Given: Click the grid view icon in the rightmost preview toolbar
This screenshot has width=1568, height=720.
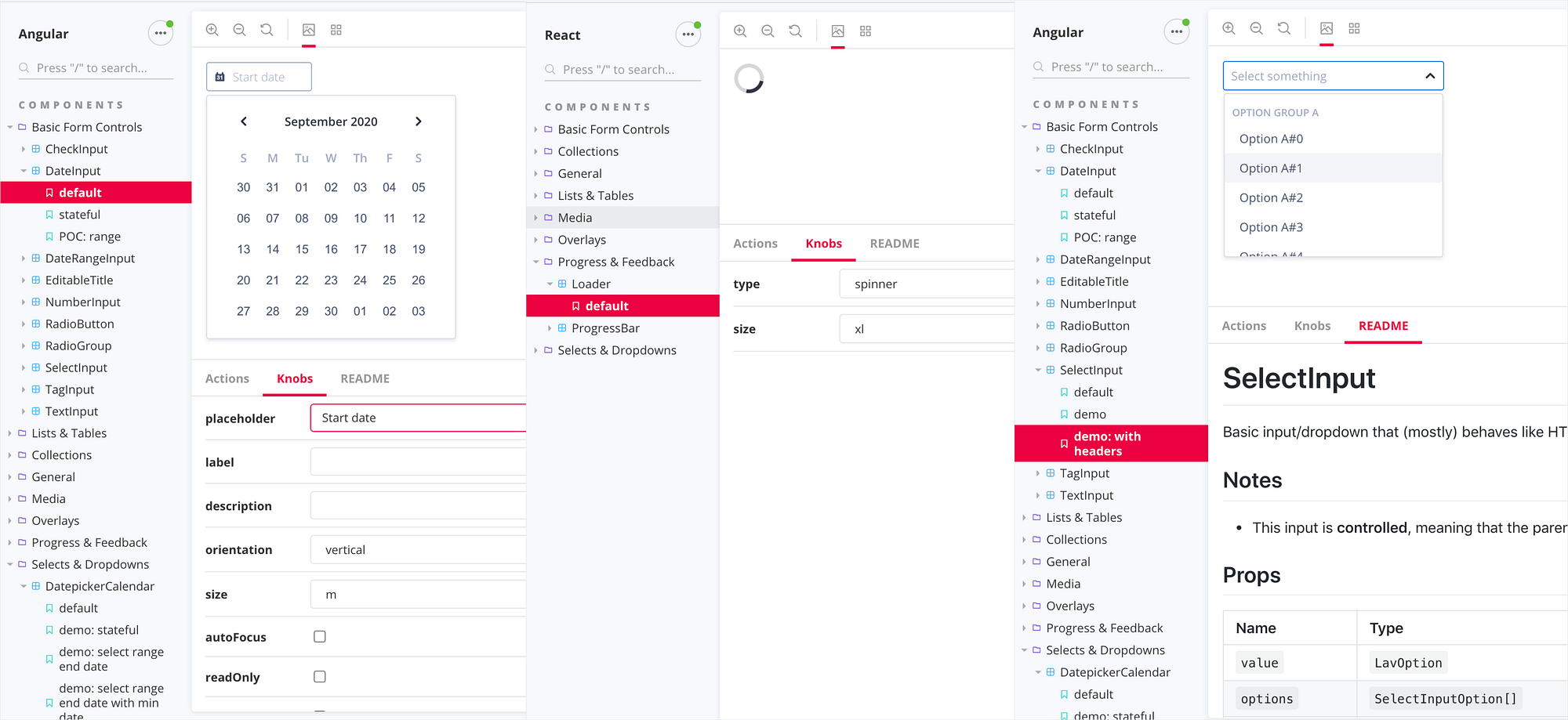Looking at the screenshot, I should click(1354, 28).
